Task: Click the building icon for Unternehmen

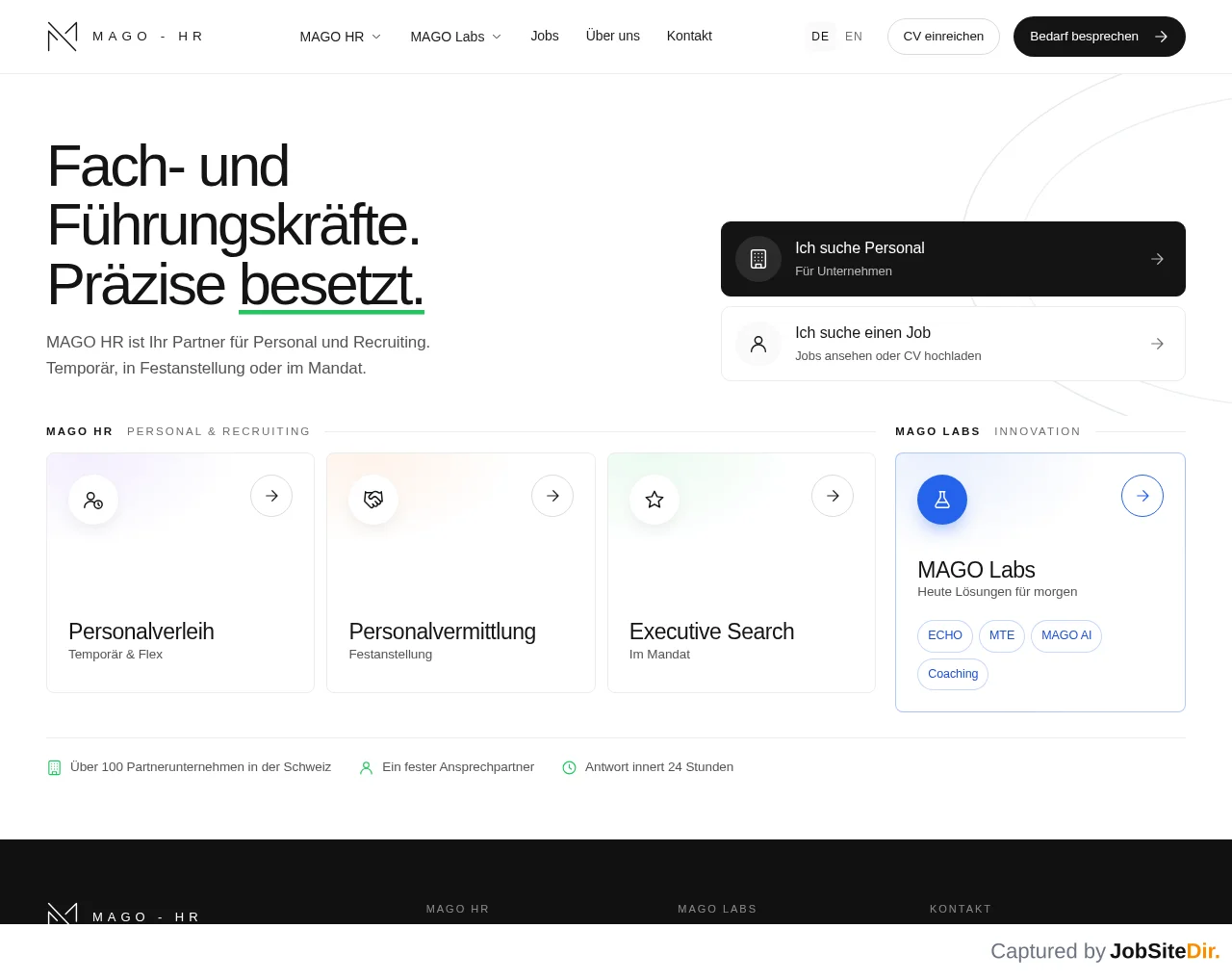Action: pyautogui.click(x=758, y=259)
